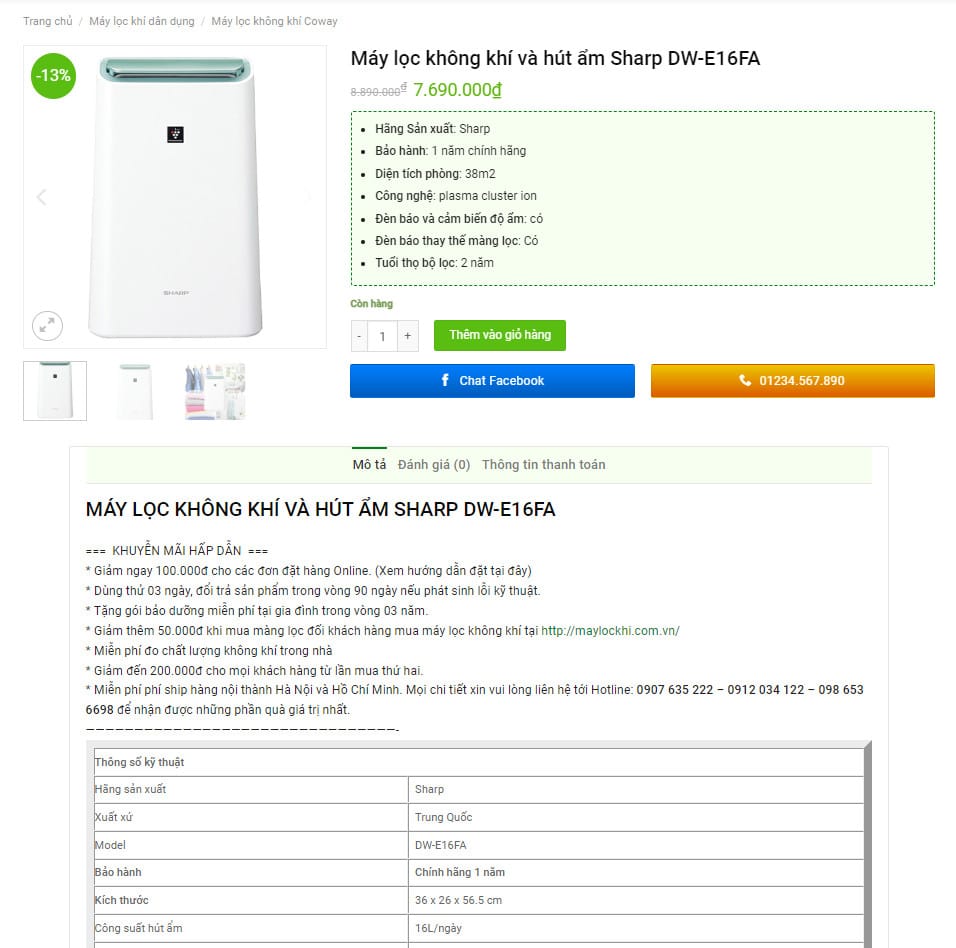Select the first product thumbnail

pos(55,391)
